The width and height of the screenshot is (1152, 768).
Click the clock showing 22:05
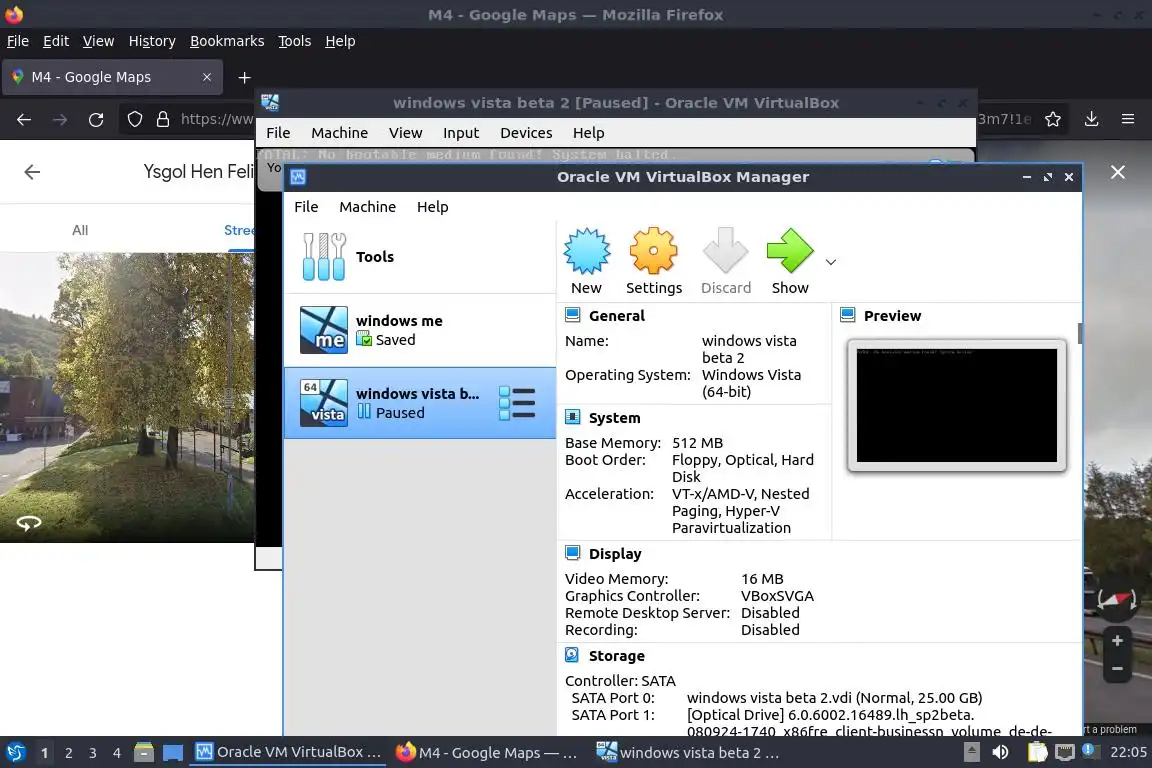coord(1128,753)
